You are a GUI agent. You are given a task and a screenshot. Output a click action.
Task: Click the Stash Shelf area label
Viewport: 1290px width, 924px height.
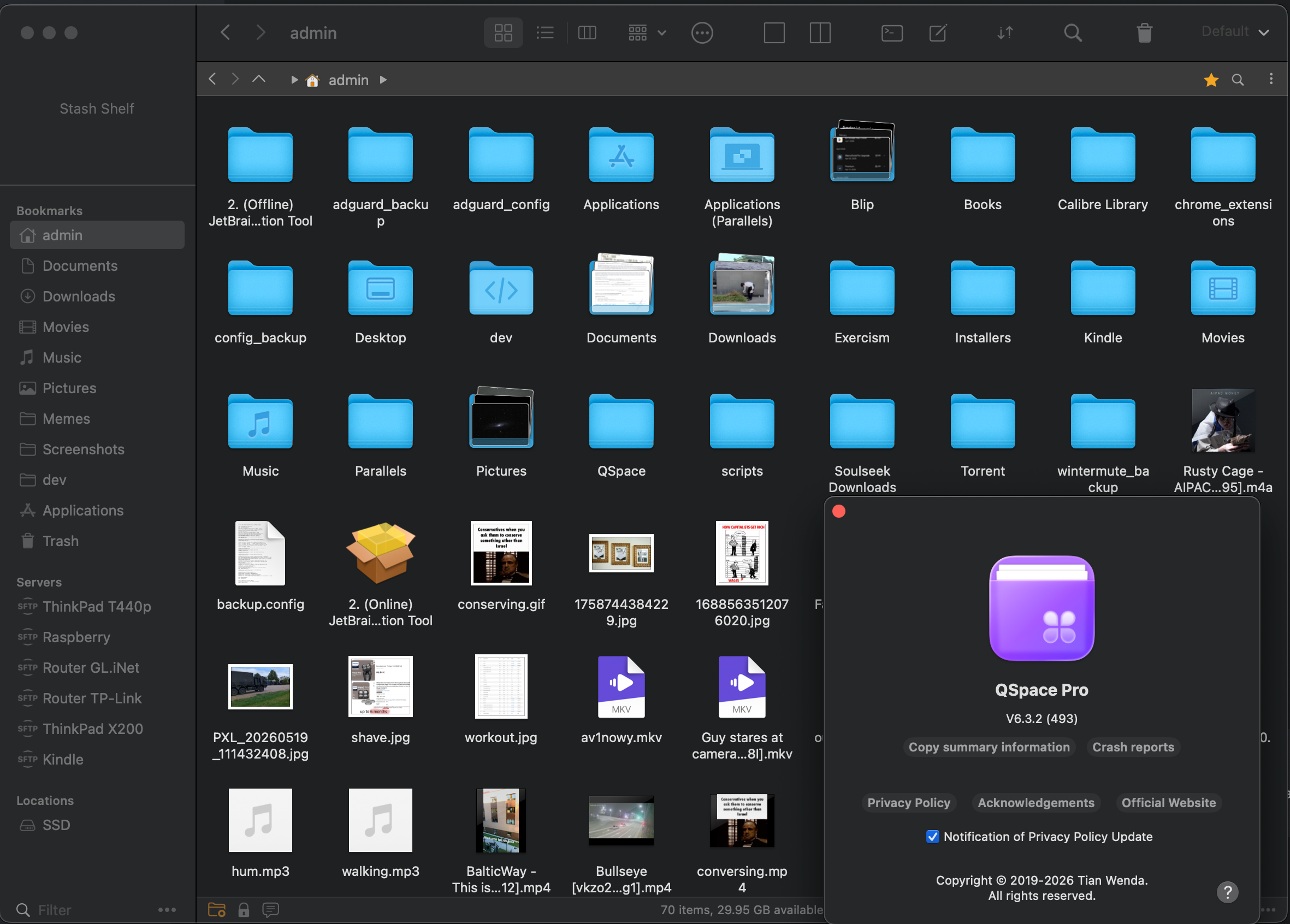click(97, 109)
